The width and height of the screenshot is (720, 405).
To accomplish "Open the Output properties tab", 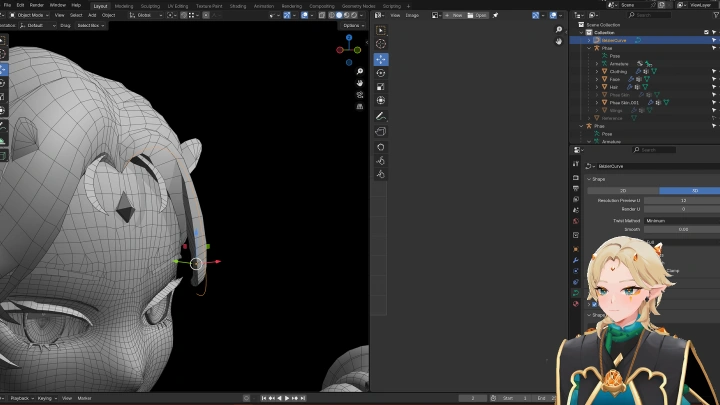I will (x=576, y=188).
